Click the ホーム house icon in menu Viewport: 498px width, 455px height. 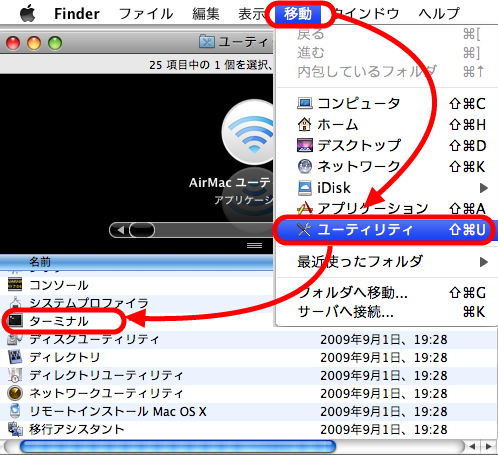(305, 124)
